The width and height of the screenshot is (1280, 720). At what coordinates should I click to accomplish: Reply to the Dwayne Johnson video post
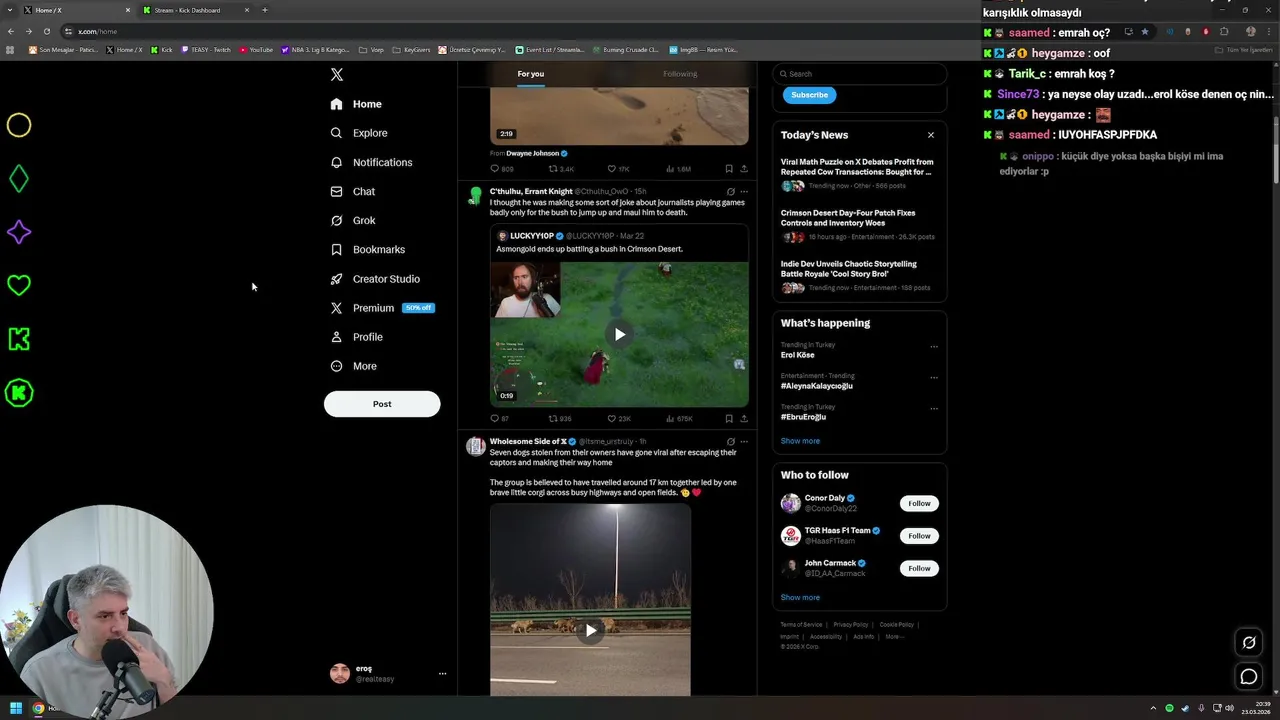(501, 169)
